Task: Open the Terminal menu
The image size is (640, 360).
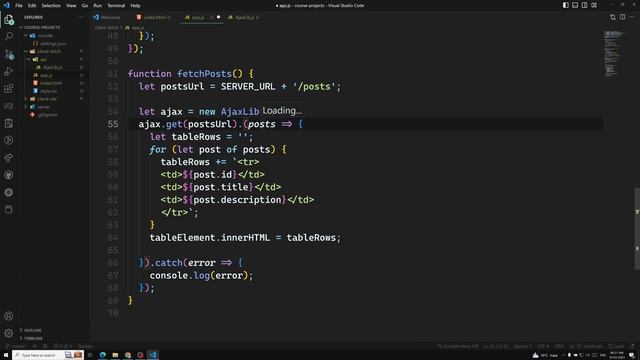Action: click(x=116, y=6)
